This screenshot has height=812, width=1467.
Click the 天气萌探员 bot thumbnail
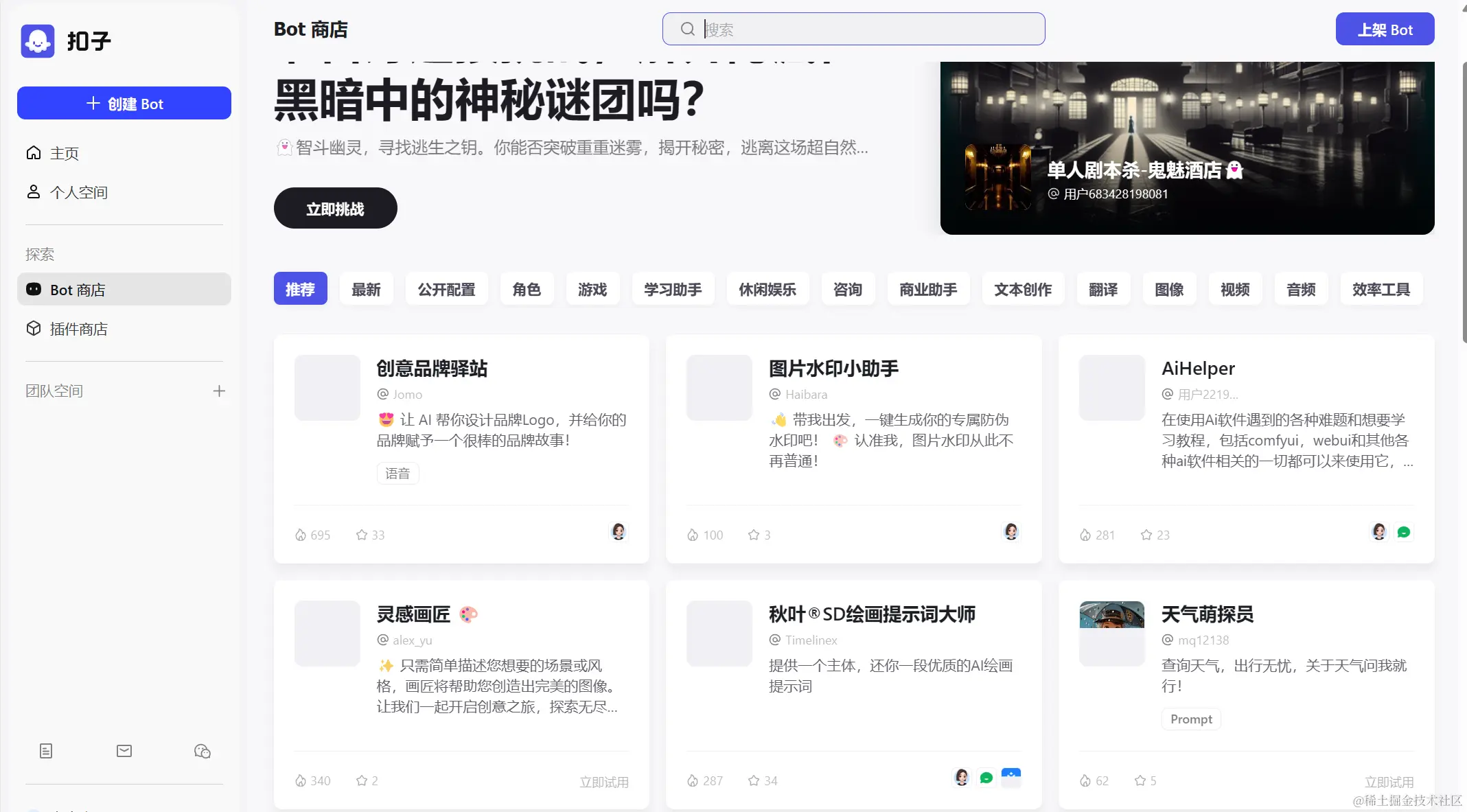pos(1111,634)
